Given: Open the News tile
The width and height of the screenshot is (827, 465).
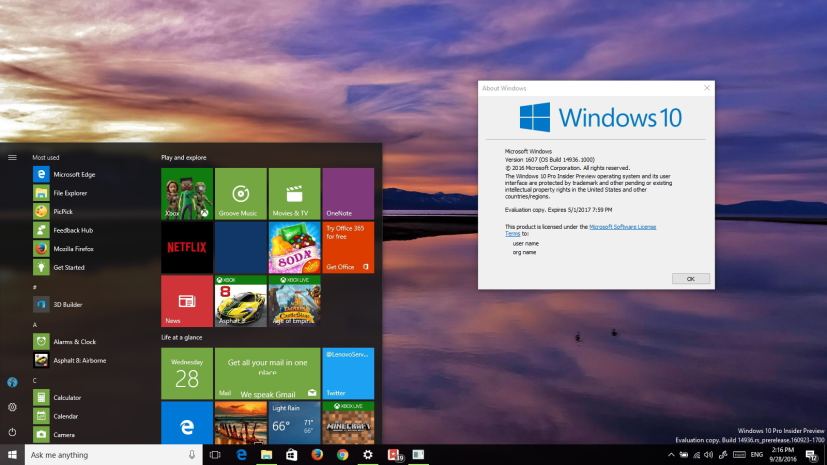Looking at the screenshot, I should tap(187, 301).
